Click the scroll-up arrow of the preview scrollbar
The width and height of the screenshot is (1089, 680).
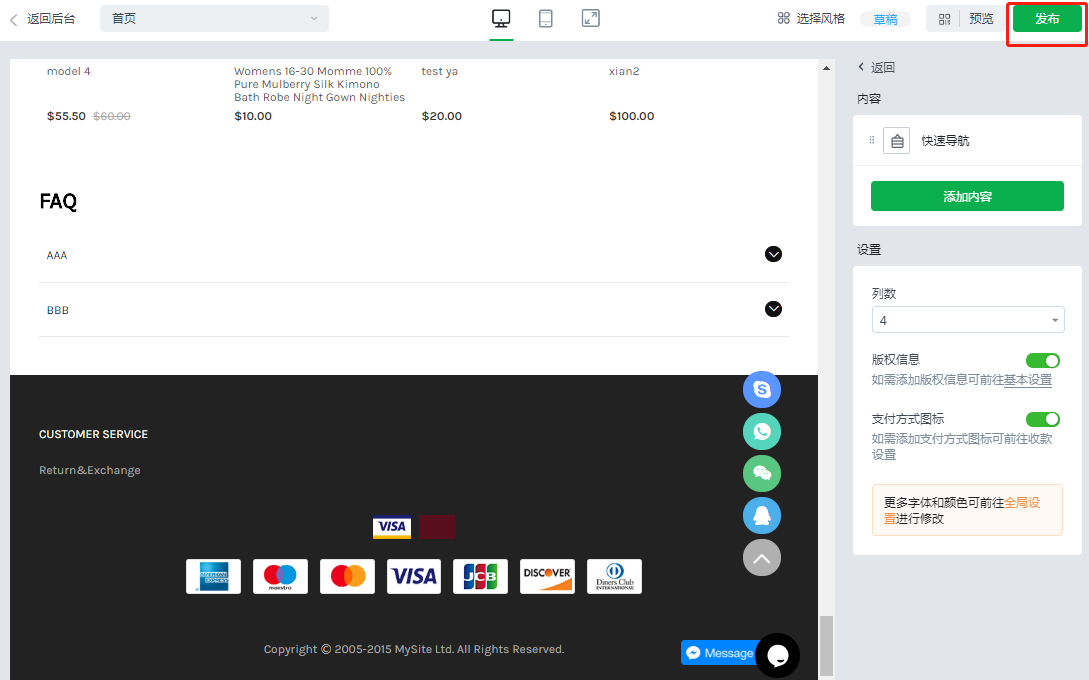tap(826, 68)
